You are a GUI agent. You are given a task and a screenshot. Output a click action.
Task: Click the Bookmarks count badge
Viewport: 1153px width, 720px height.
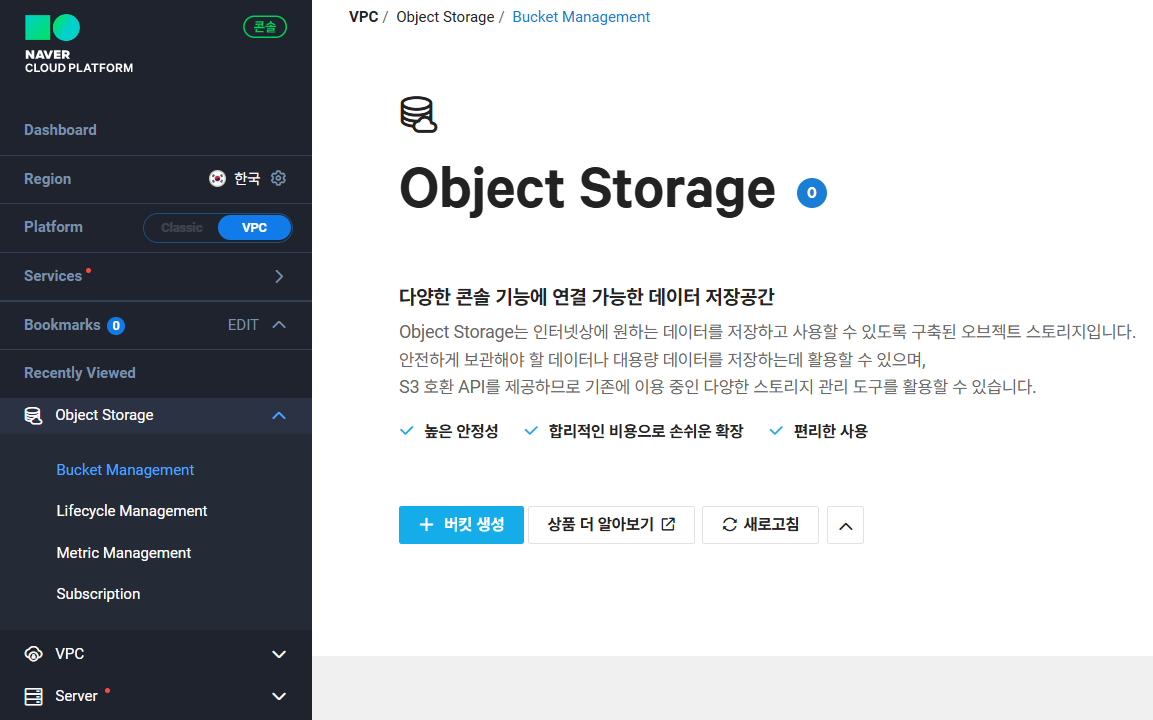pos(115,326)
